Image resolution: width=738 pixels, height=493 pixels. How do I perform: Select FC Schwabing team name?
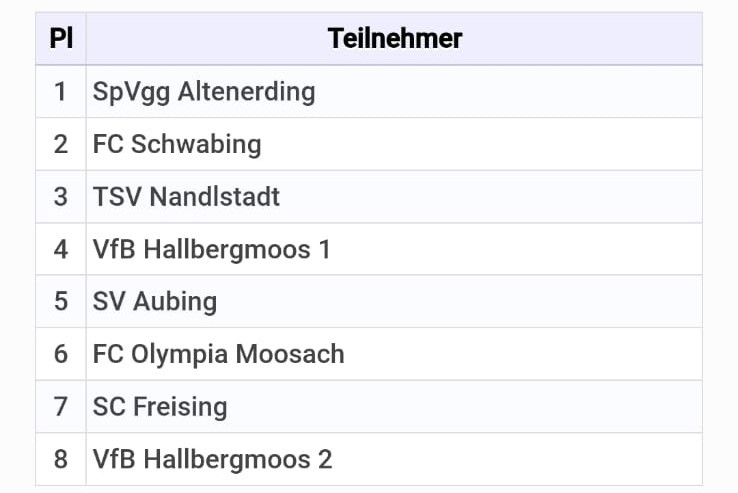point(177,144)
